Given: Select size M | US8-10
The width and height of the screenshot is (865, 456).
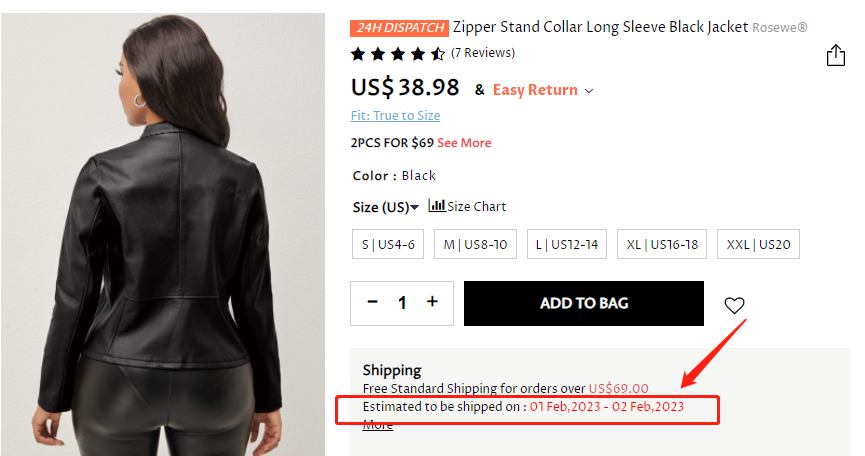Looking at the screenshot, I should 475,244.
